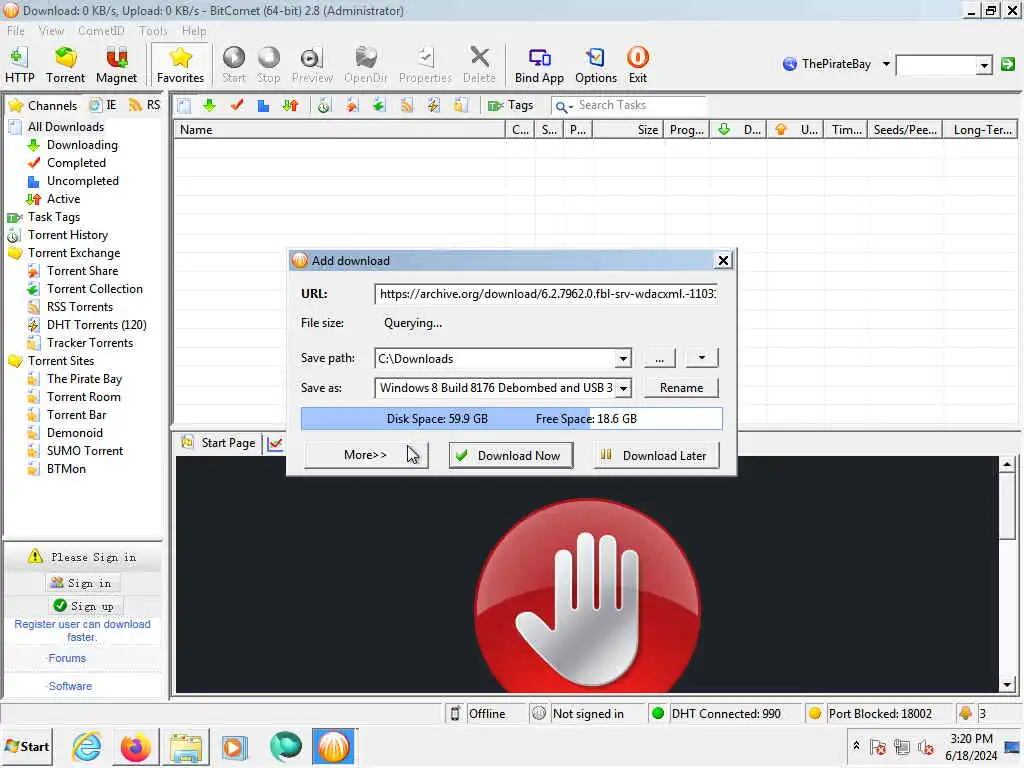1024x768 pixels.
Task: Expand the top-right search box dropdown
Action: 984,65
